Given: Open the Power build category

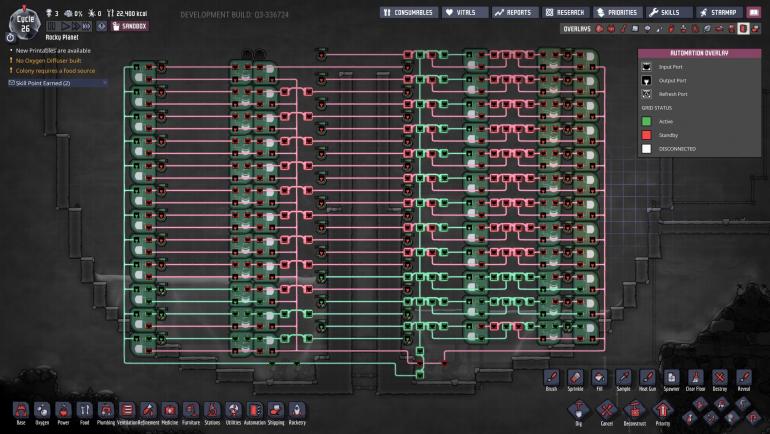Looking at the screenshot, I should point(63,411).
